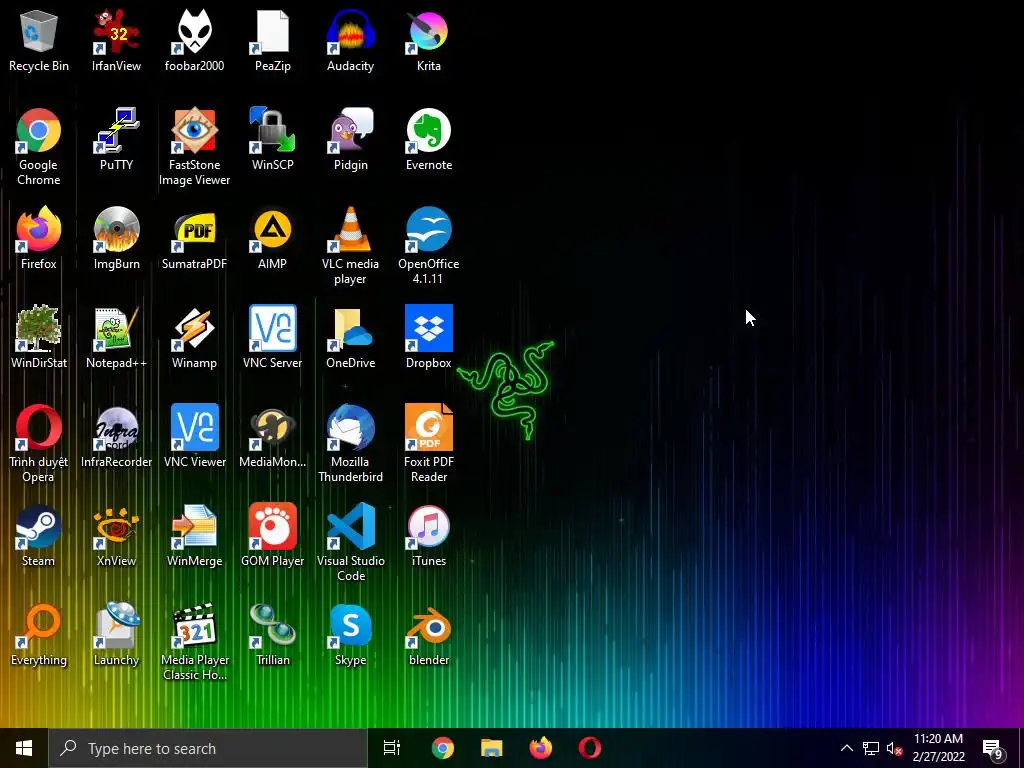
Task: Click the network status tray icon
Action: click(x=871, y=748)
